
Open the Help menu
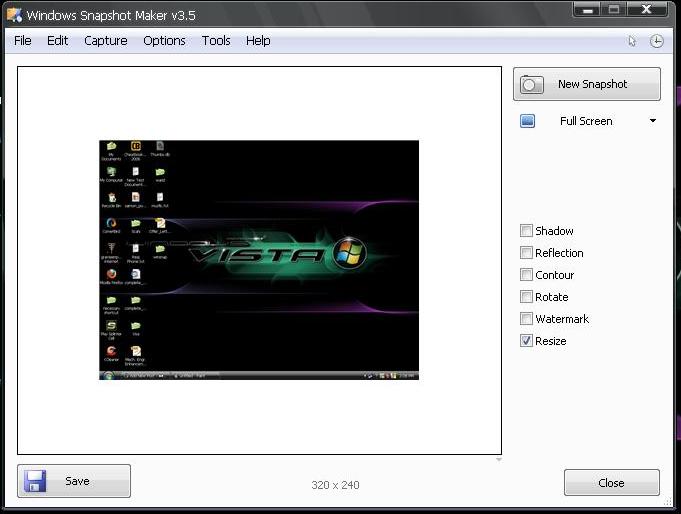pyautogui.click(x=258, y=40)
